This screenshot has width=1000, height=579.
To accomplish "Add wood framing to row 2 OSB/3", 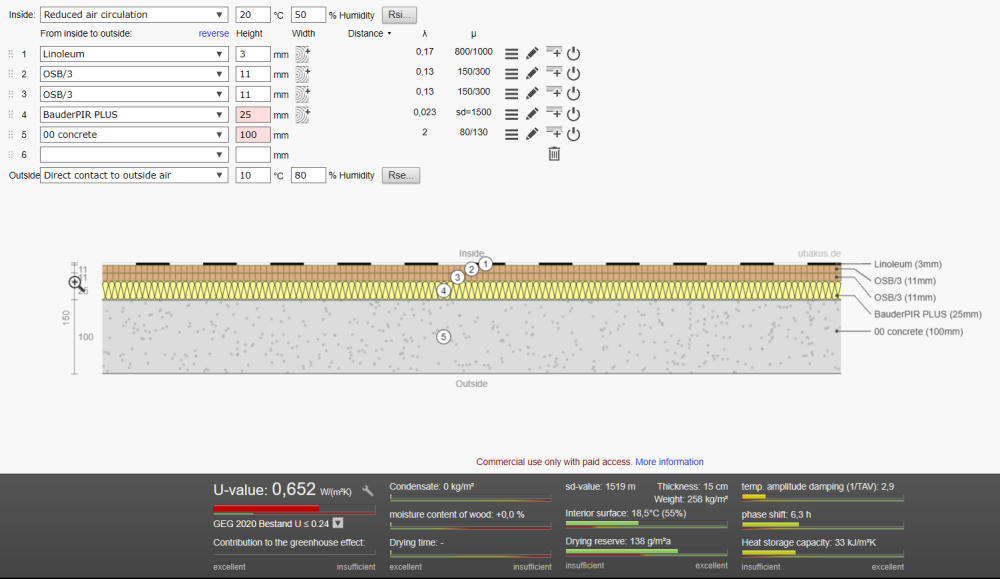I will 302,75.
